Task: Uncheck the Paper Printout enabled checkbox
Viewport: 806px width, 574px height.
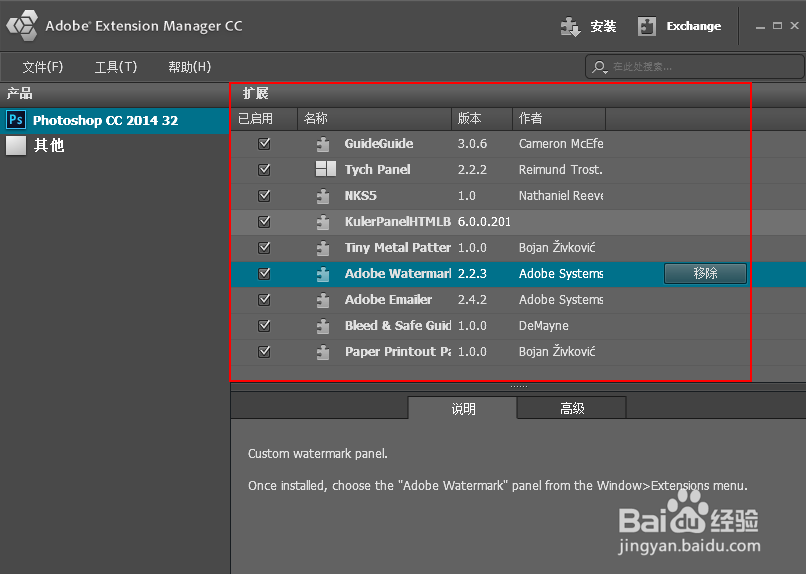Action: (264, 352)
